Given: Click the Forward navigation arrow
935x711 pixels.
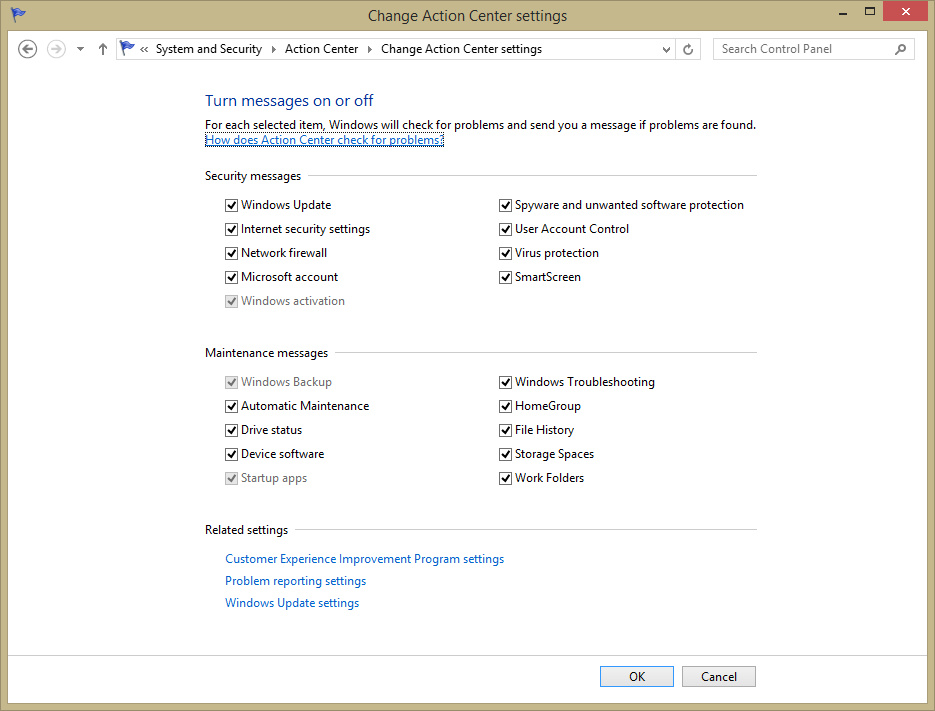Looking at the screenshot, I should click(x=56, y=49).
